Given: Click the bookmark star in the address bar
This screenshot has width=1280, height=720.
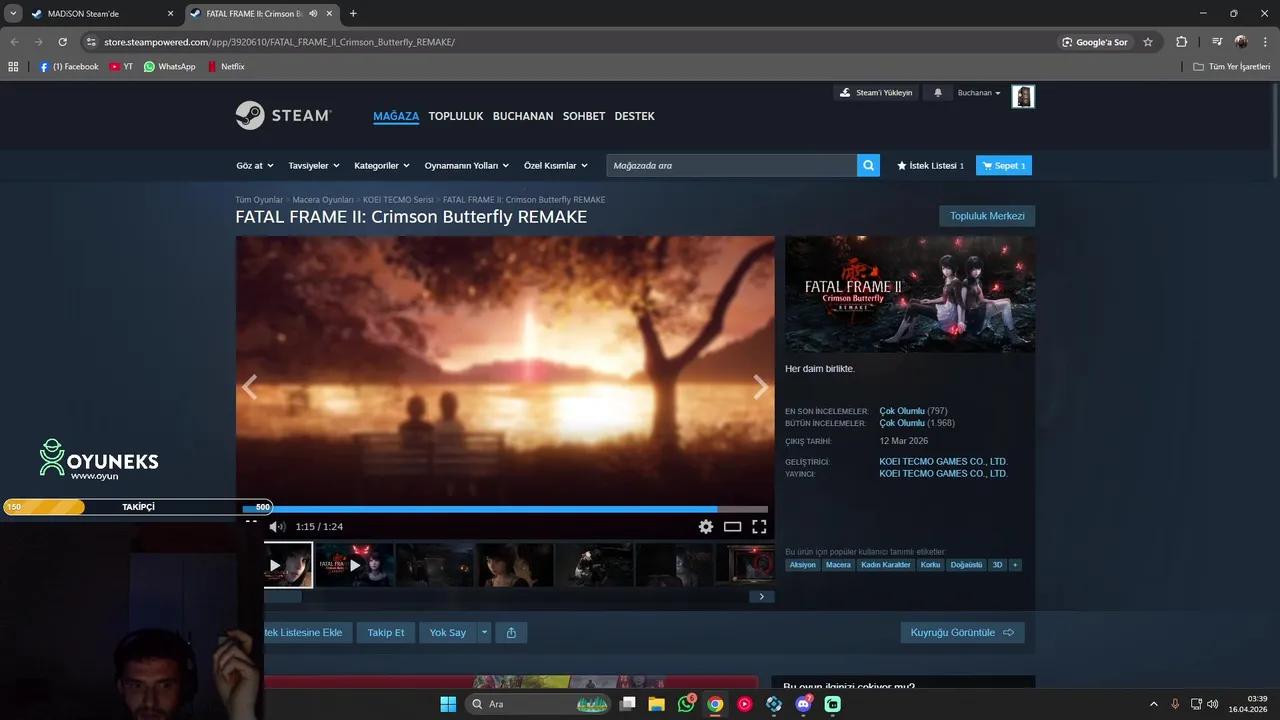Looking at the screenshot, I should tap(1148, 42).
